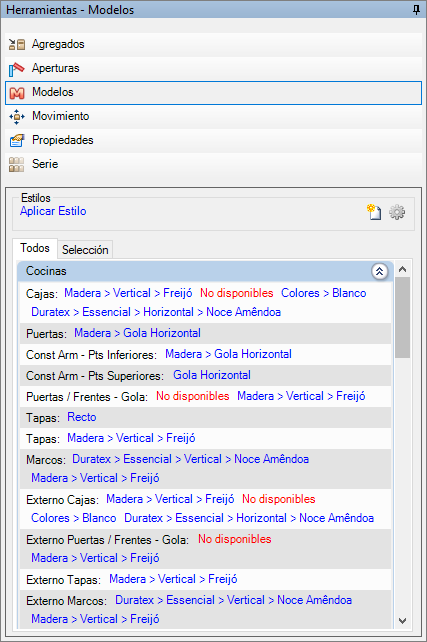This screenshot has width=427, height=642.
Task: Click the Movimiento arrows icon
Action: (x=17, y=117)
